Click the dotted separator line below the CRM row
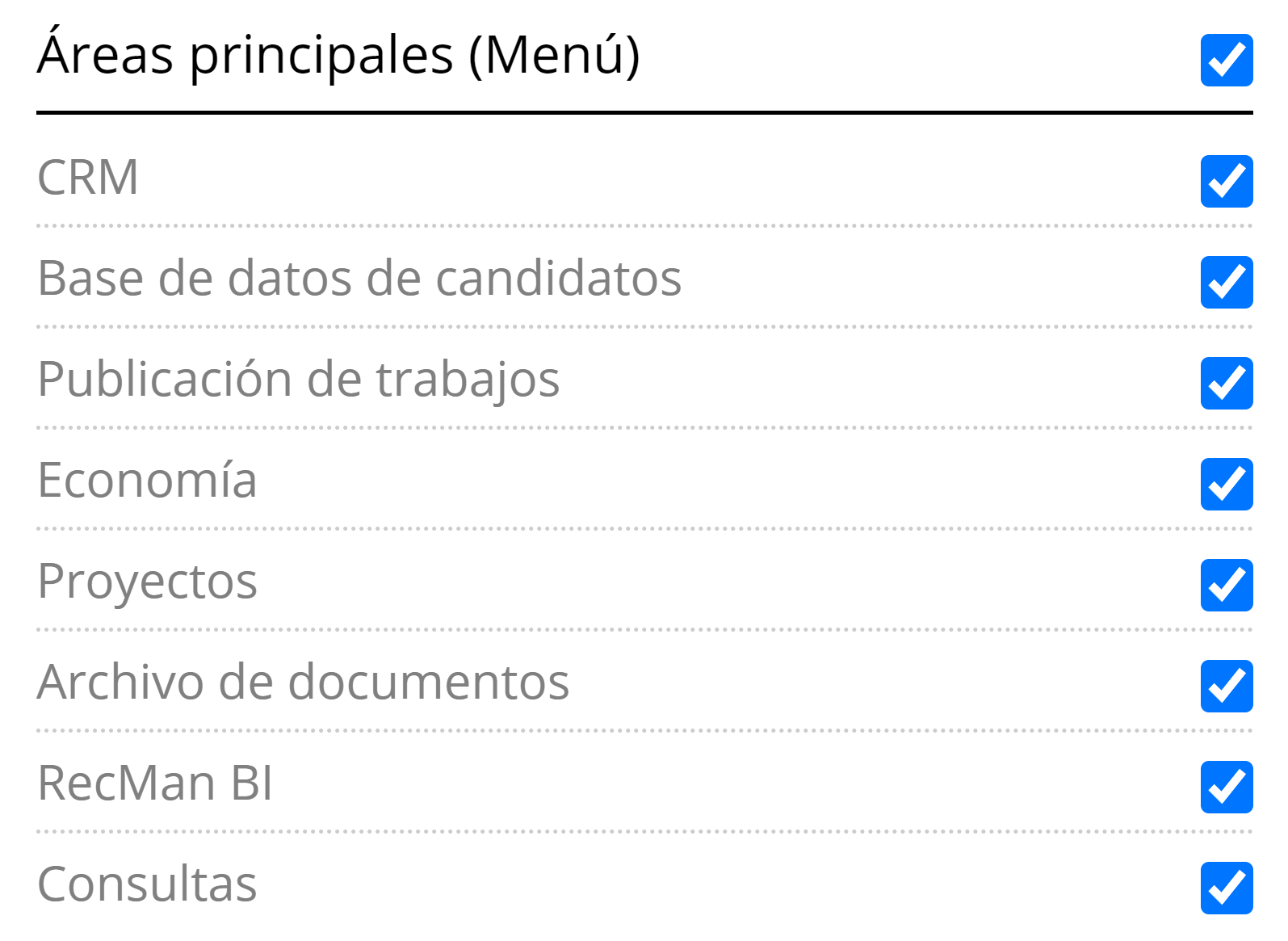This screenshot has height=941, width=1288. [x=644, y=226]
